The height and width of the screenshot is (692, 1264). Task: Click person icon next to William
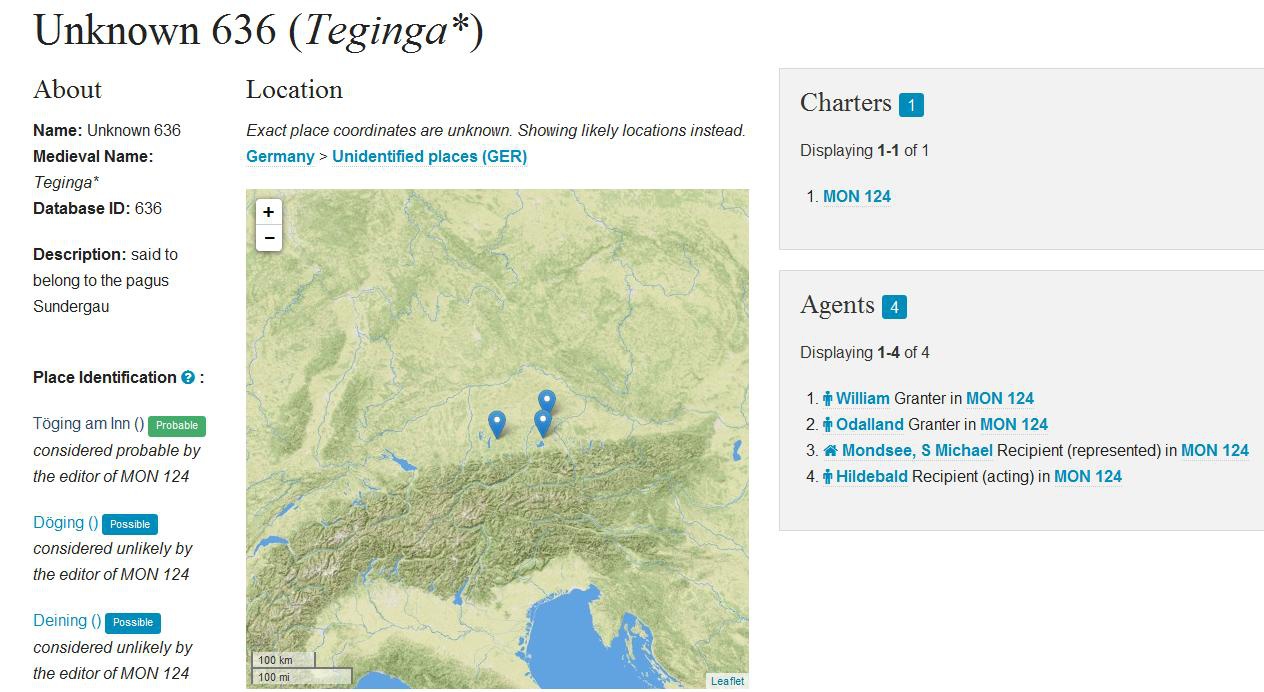[x=827, y=399]
